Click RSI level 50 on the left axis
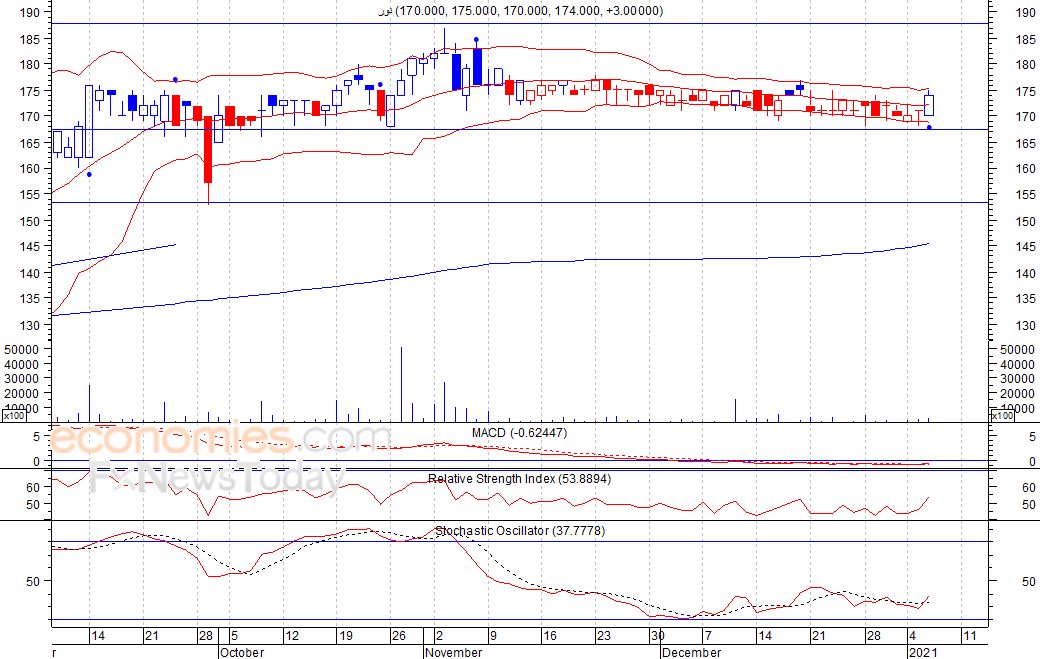The image size is (1040, 659). click(x=34, y=505)
